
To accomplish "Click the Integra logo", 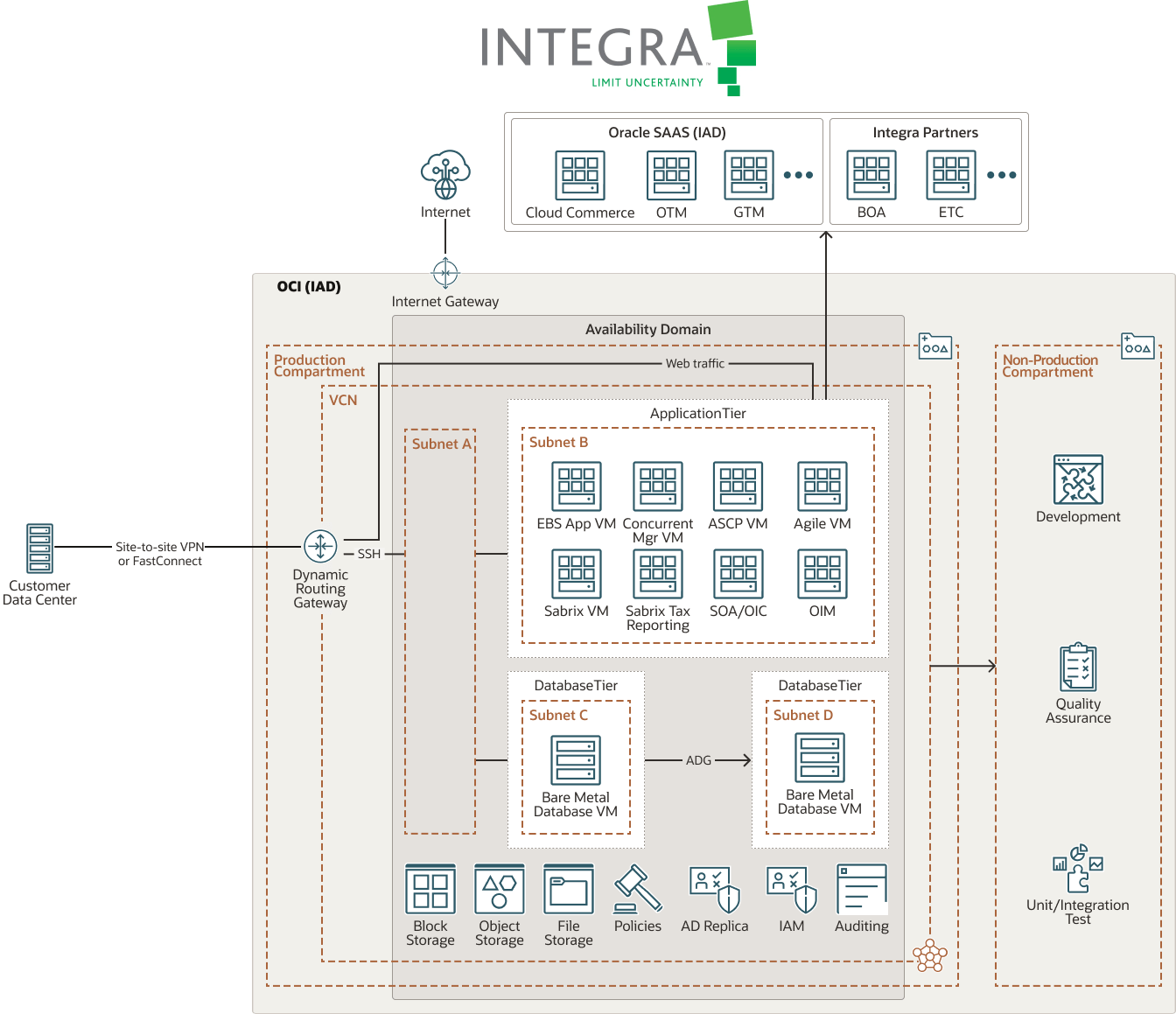I will [x=618, y=48].
